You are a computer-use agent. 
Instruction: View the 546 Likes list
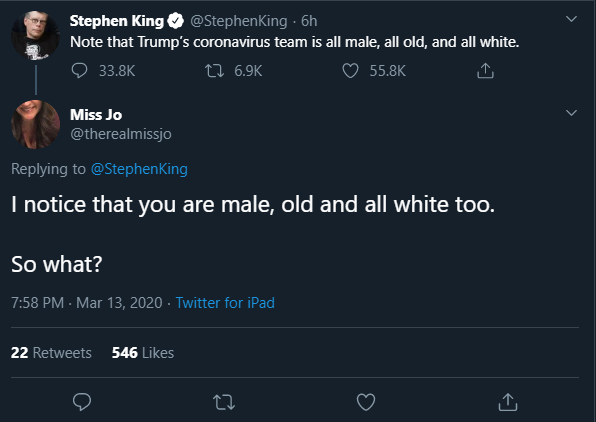click(143, 353)
